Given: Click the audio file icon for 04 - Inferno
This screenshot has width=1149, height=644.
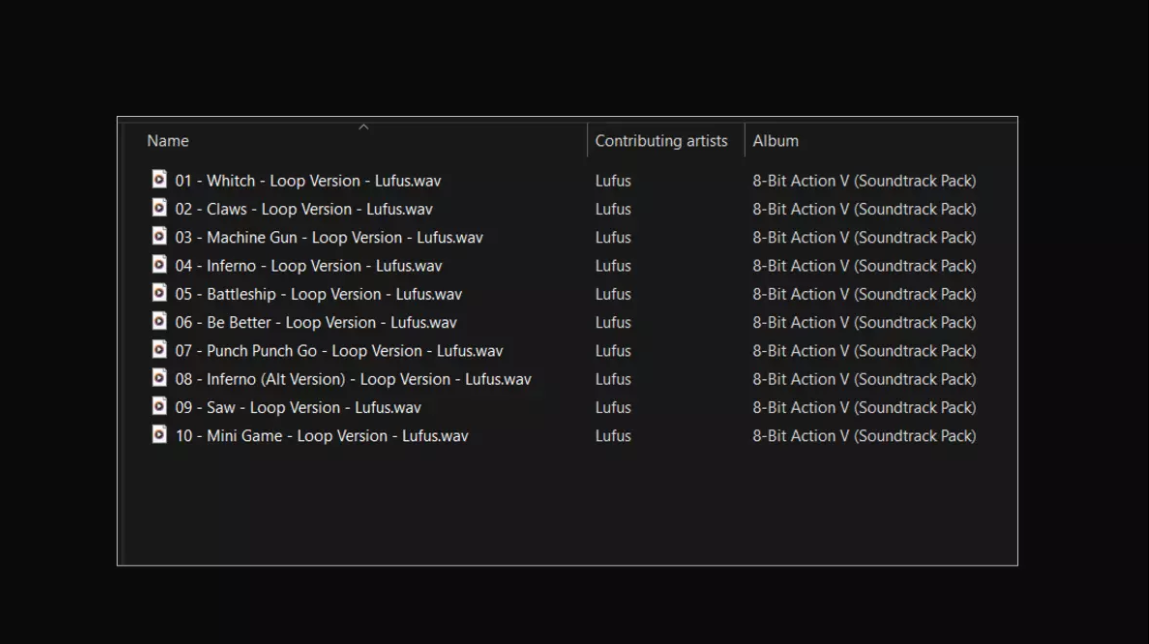Looking at the screenshot, I should tap(159, 264).
